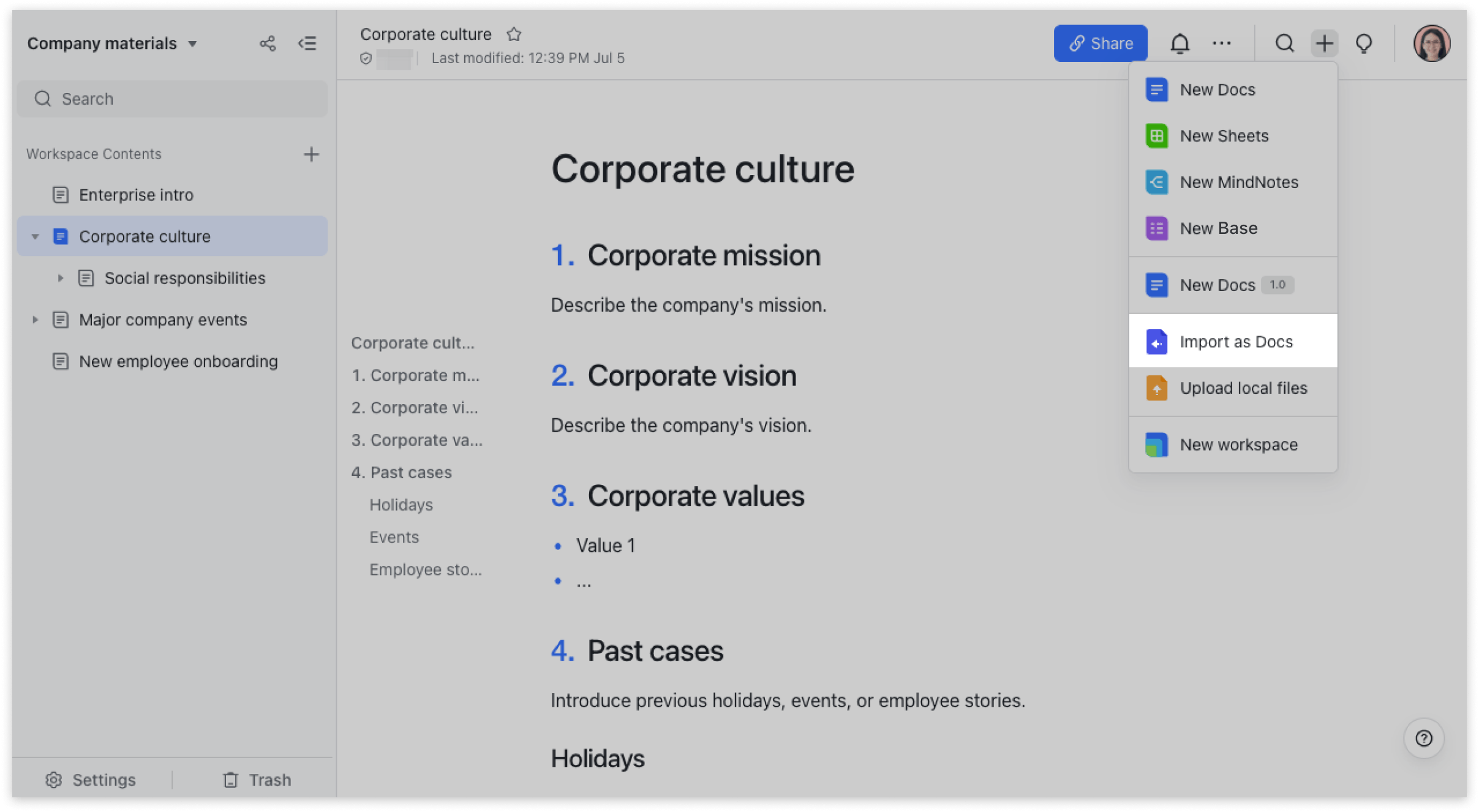Star the Corporate culture document

tap(514, 34)
